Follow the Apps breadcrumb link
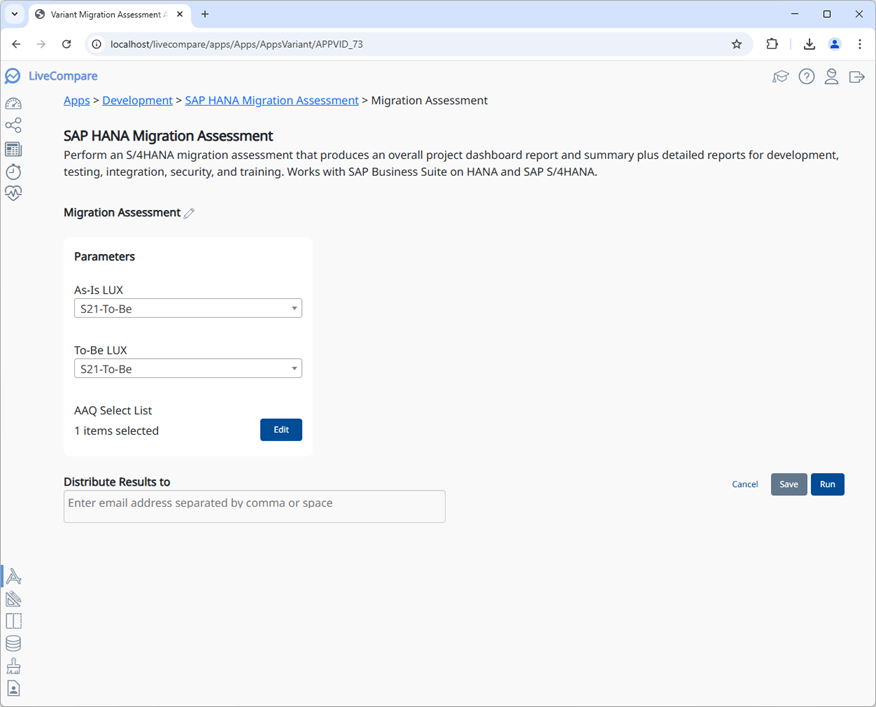The height and width of the screenshot is (707, 876). (x=77, y=101)
